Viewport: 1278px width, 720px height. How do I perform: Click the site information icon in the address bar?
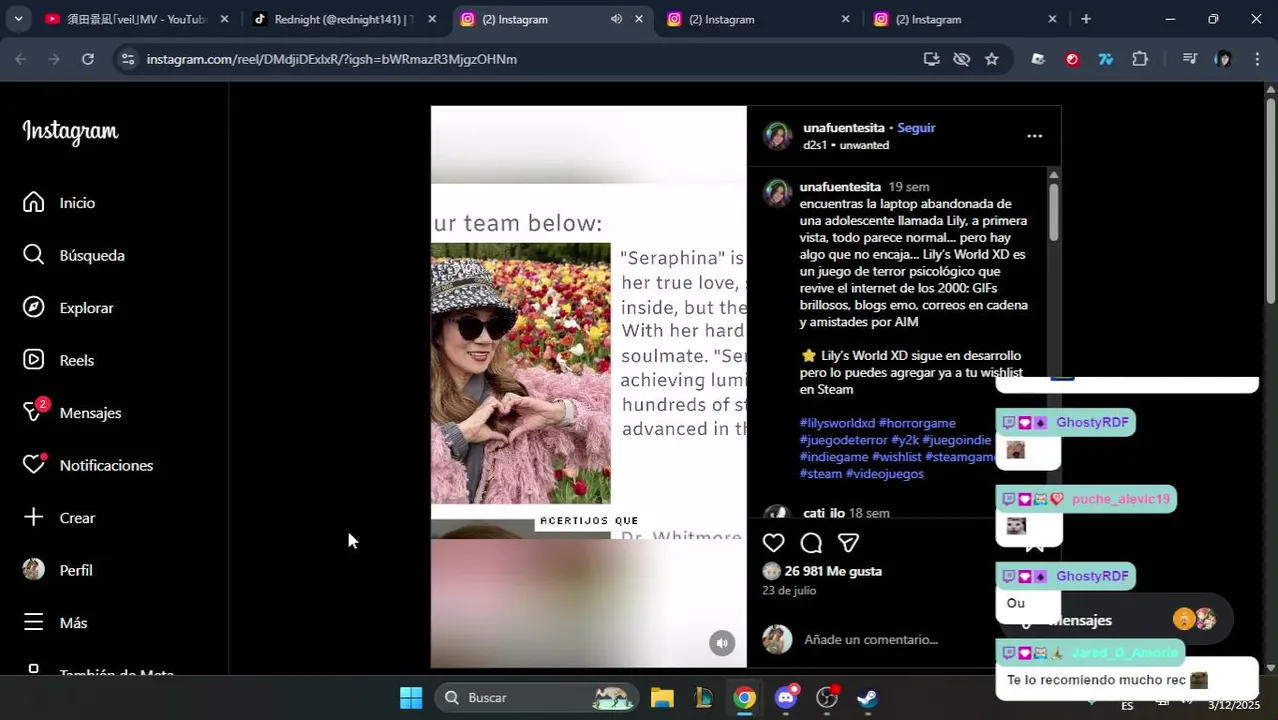tap(127, 59)
